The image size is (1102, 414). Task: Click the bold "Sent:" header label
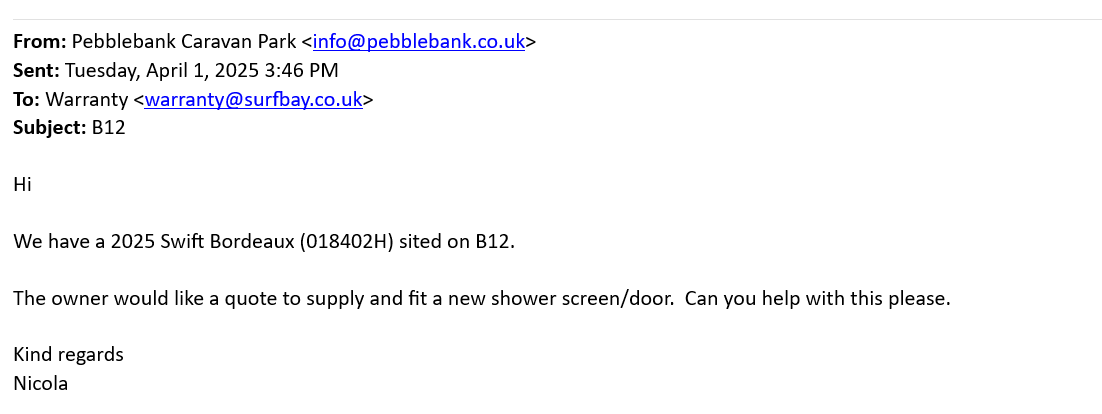36,71
